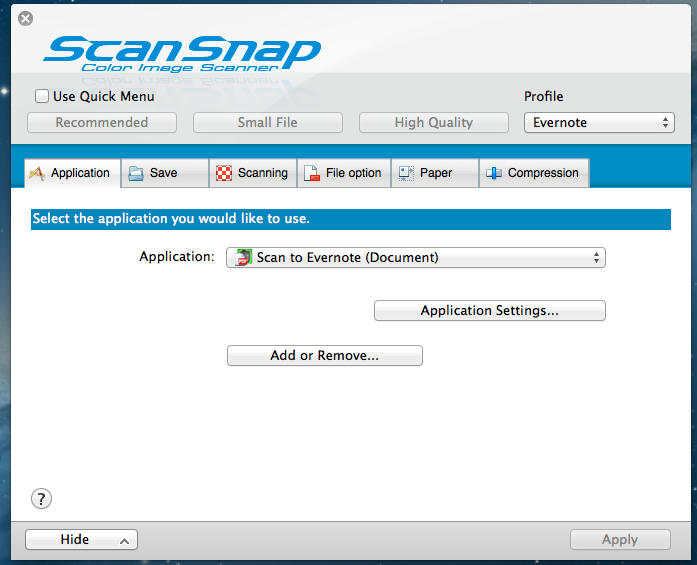The image size is (697, 565).
Task: Click the Application tab icon
Action: pyautogui.click(x=37, y=173)
